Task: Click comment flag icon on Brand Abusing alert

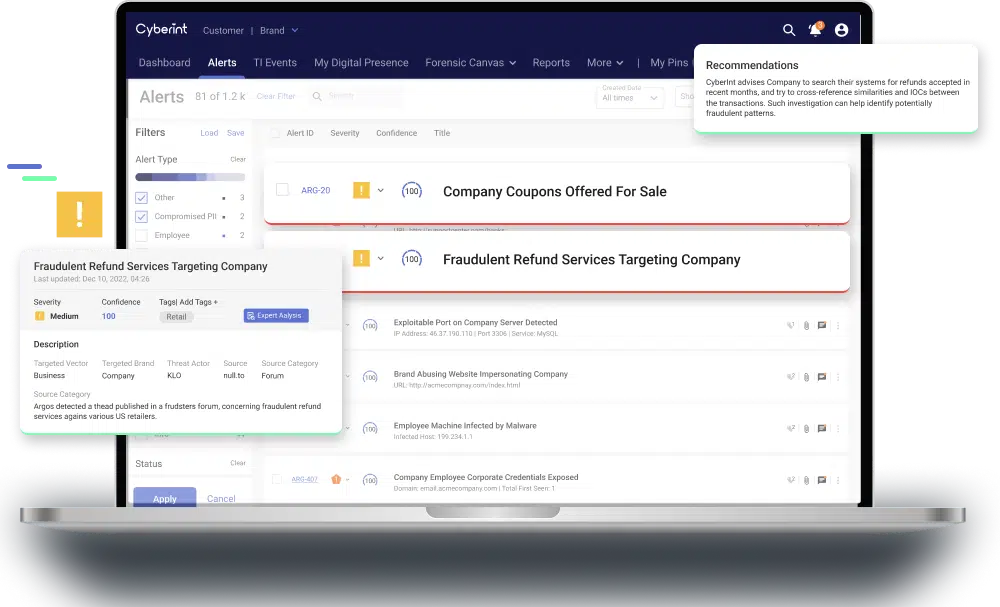Action: click(x=822, y=377)
